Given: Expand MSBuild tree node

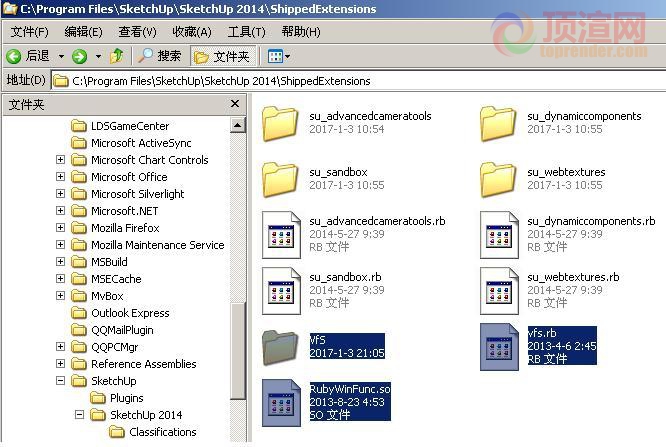Looking at the screenshot, I should click(61, 262).
